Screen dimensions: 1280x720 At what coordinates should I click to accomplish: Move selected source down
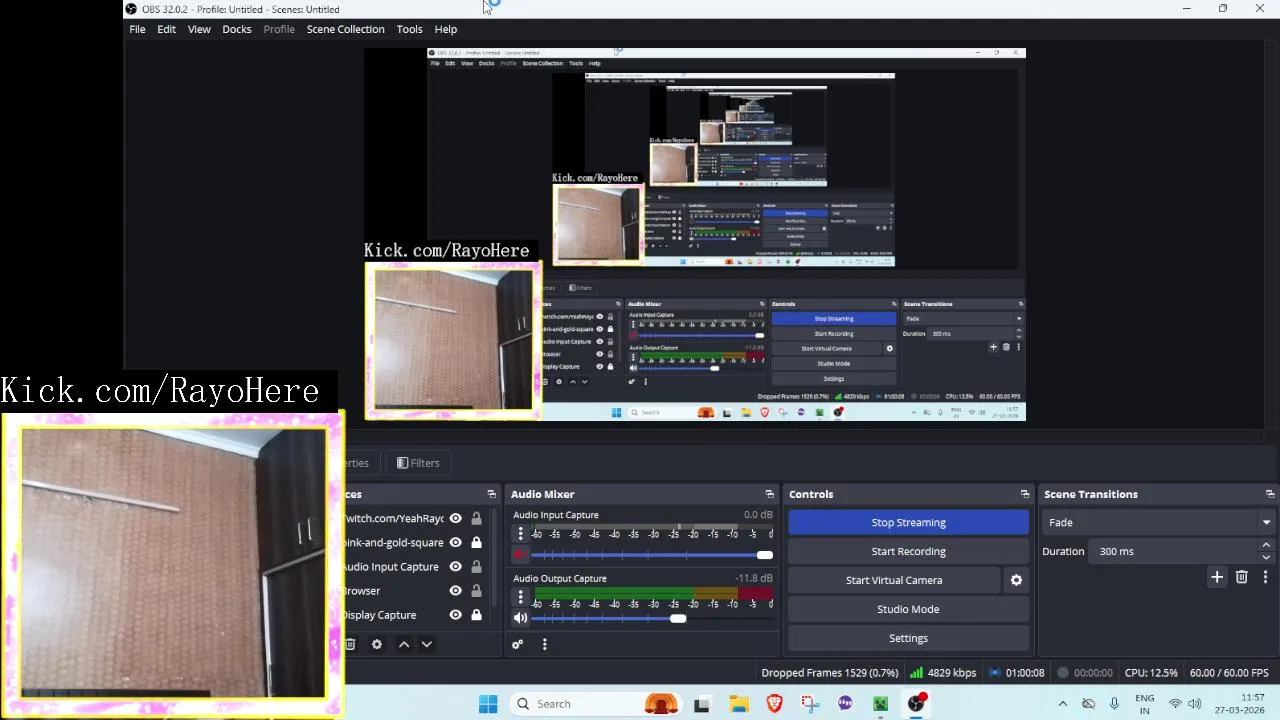click(427, 645)
